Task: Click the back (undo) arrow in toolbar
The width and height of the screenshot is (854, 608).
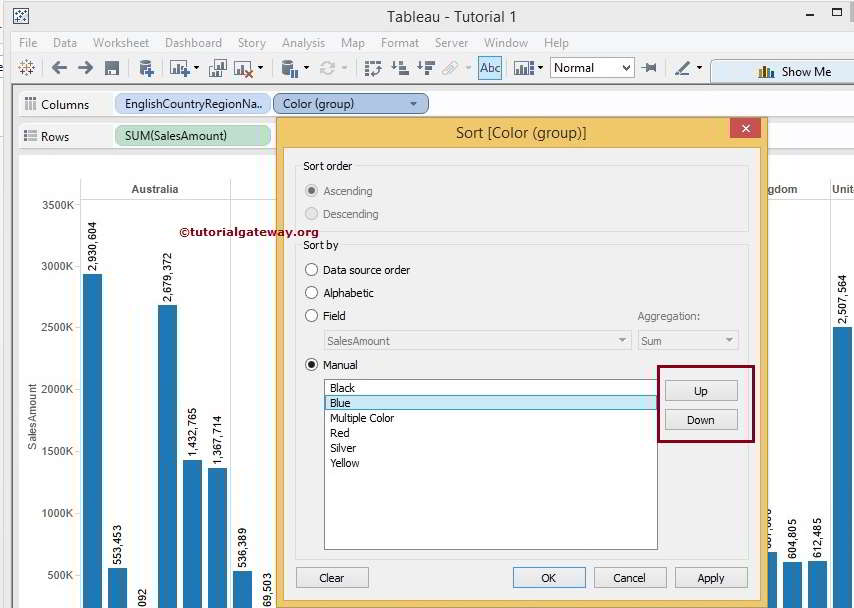Action: (x=59, y=68)
